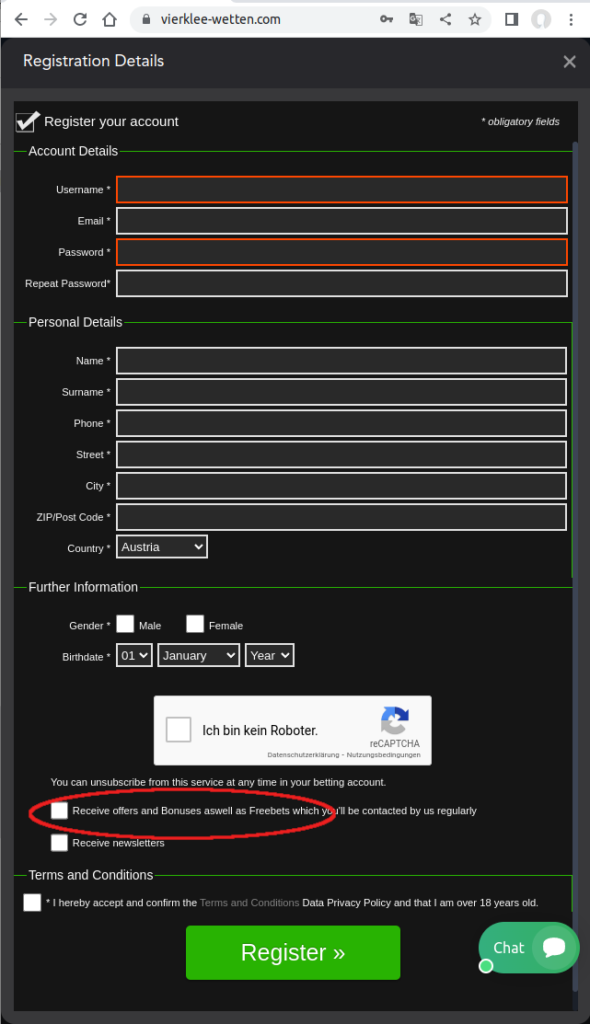Viewport: 590px width, 1024px height.
Task: Click the Further Information heading
Action: point(83,587)
